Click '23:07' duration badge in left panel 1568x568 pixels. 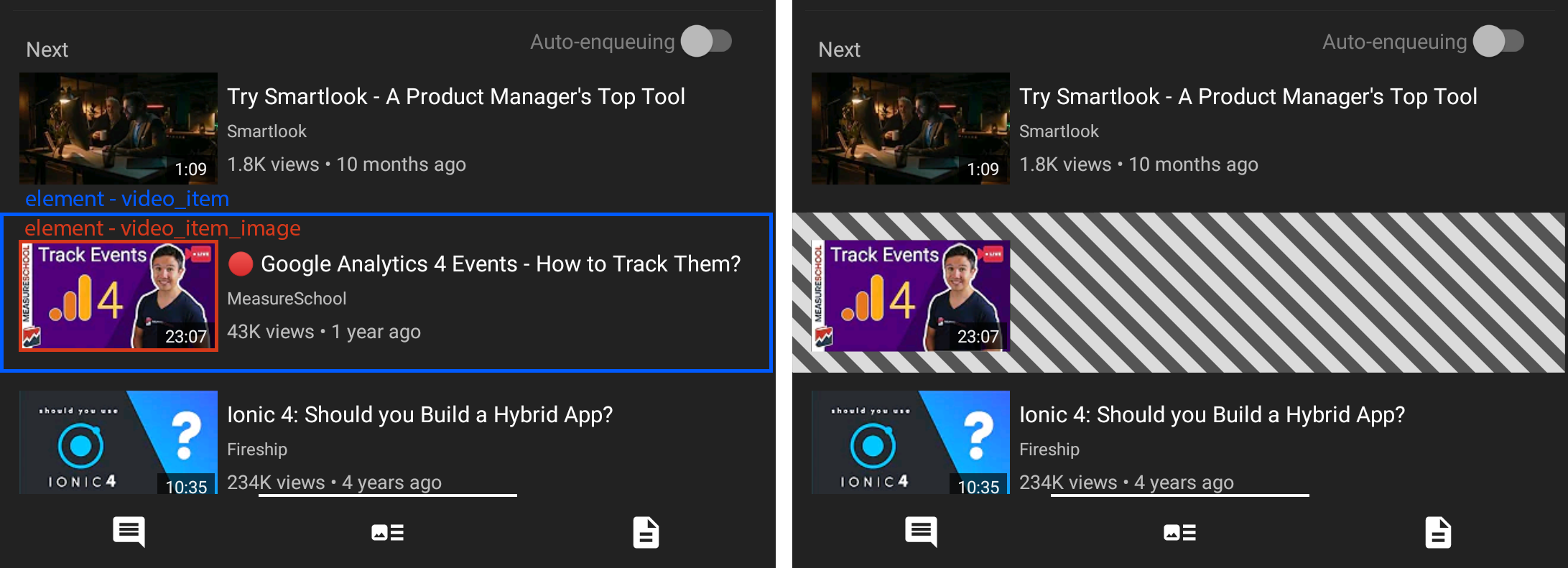[x=186, y=336]
